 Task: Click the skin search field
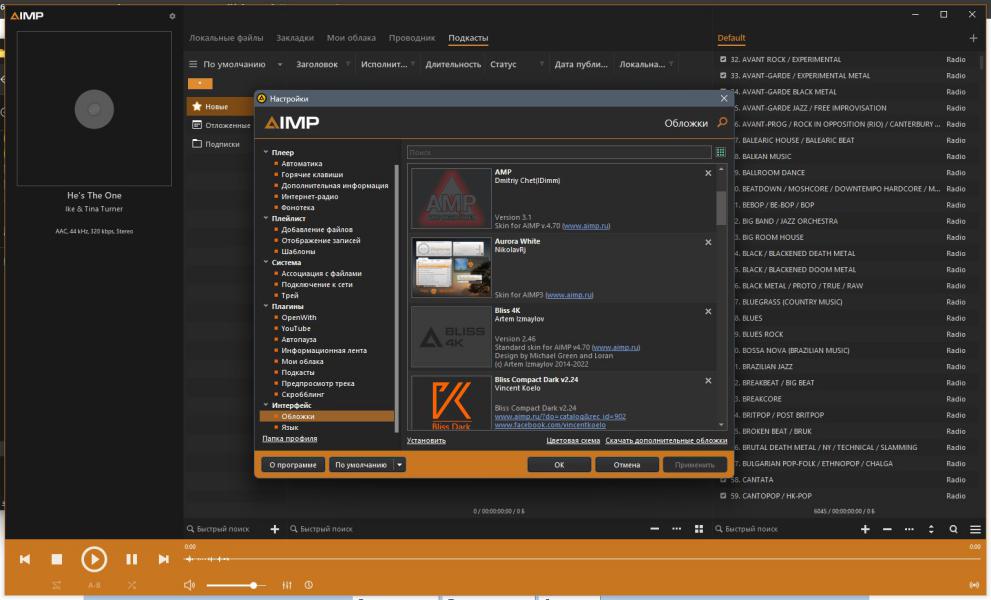(x=559, y=152)
